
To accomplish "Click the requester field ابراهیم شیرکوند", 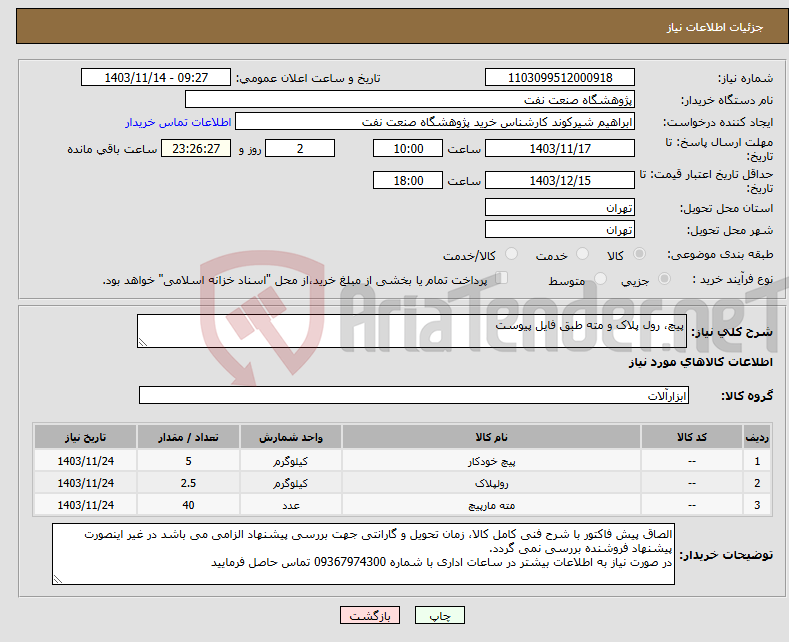I will [x=435, y=121].
